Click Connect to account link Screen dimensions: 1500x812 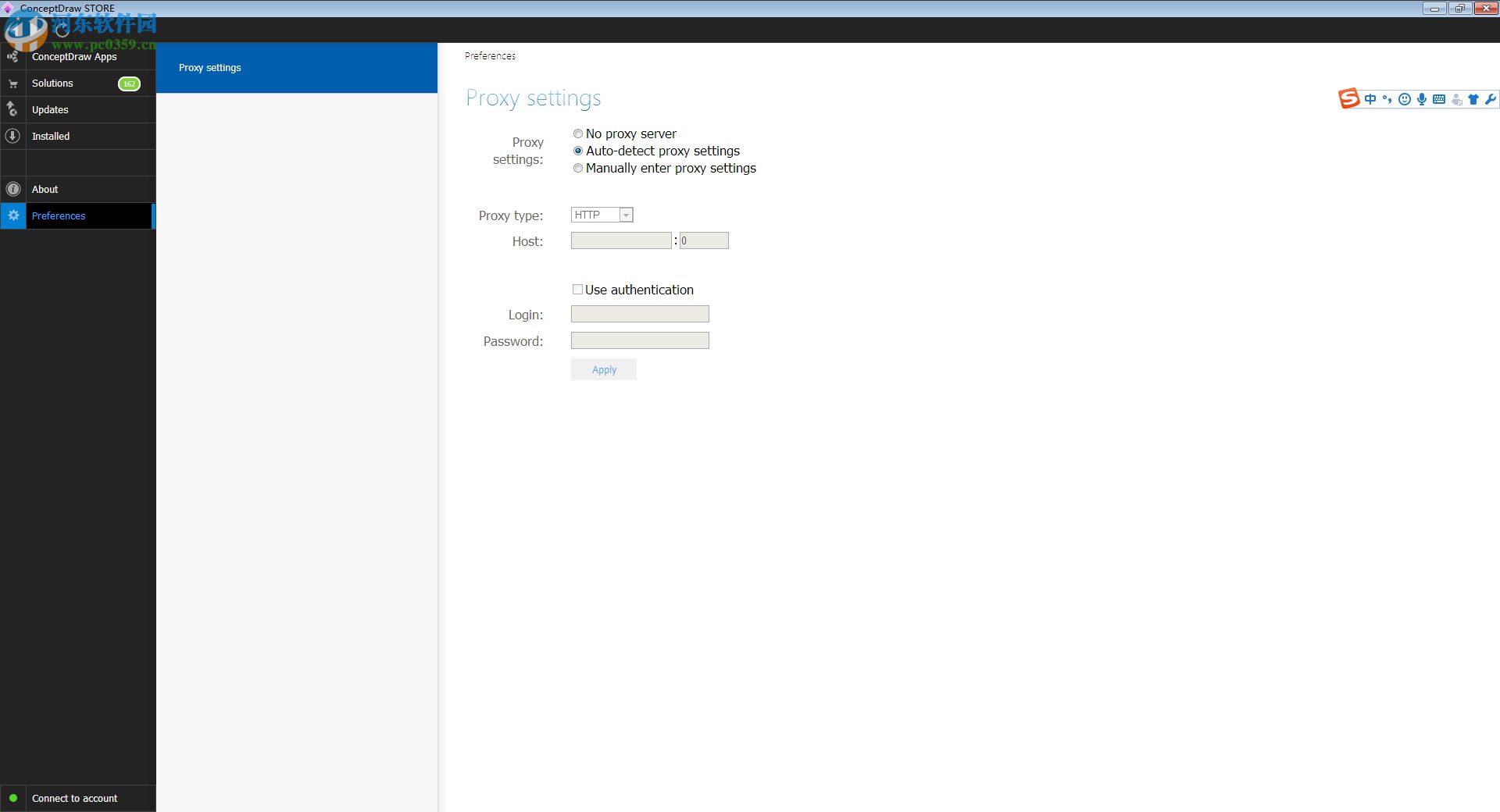coord(74,798)
